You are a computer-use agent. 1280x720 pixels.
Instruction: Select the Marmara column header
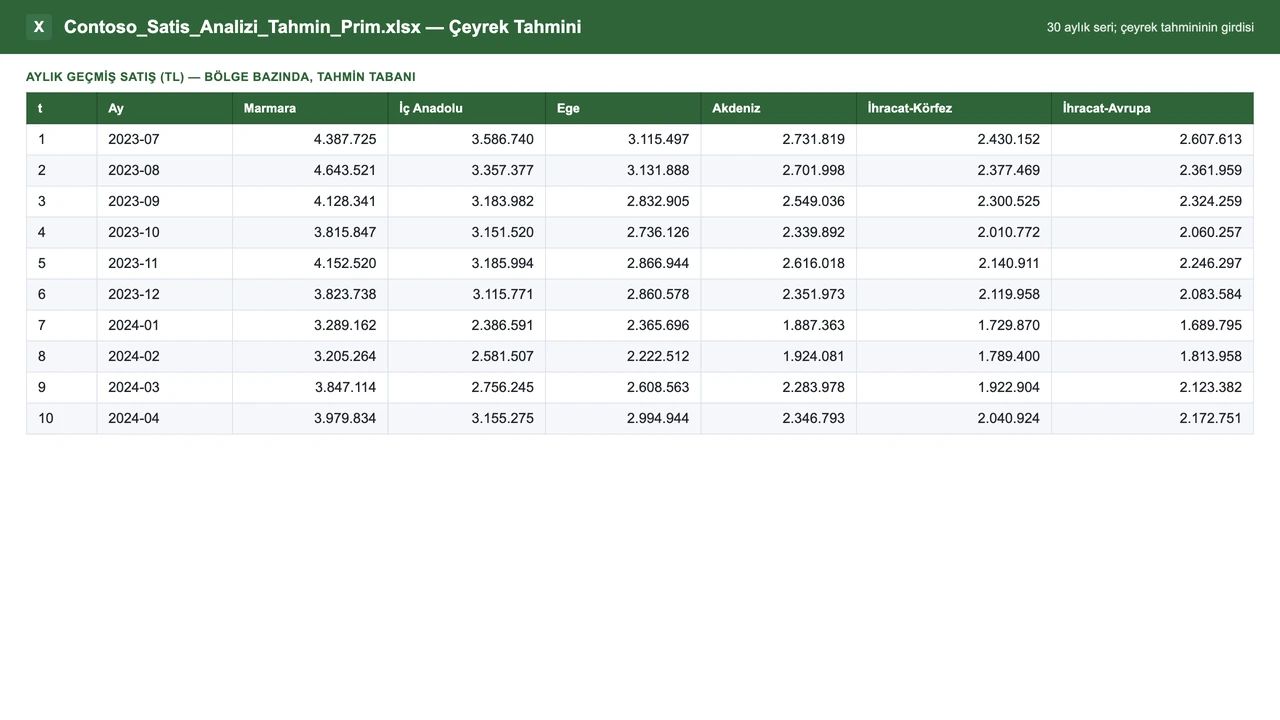pos(310,108)
